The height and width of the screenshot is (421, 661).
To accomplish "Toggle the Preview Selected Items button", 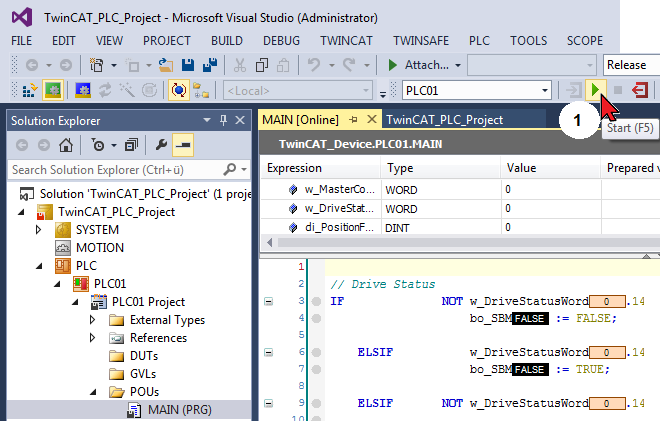I will pos(182,144).
